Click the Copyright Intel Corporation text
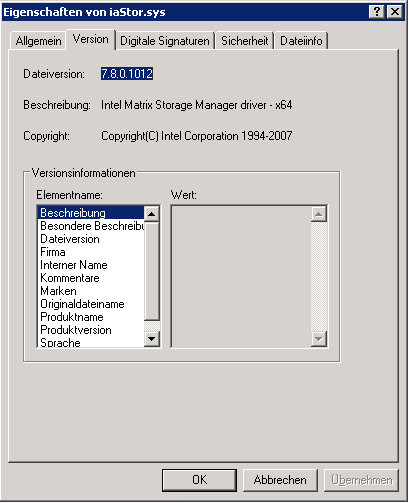The width and height of the screenshot is (408, 503). pos(197,136)
